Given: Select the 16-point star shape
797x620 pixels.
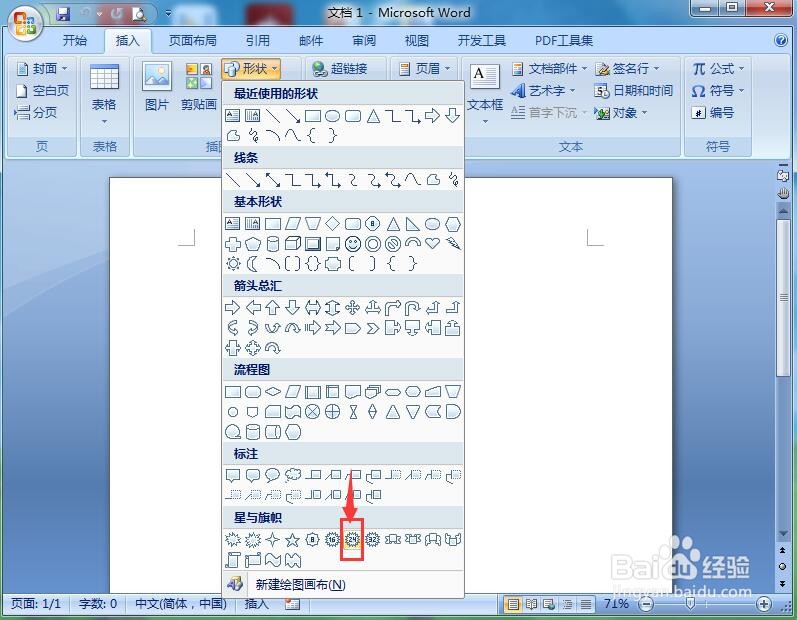Looking at the screenshot, I should (332, 539).
